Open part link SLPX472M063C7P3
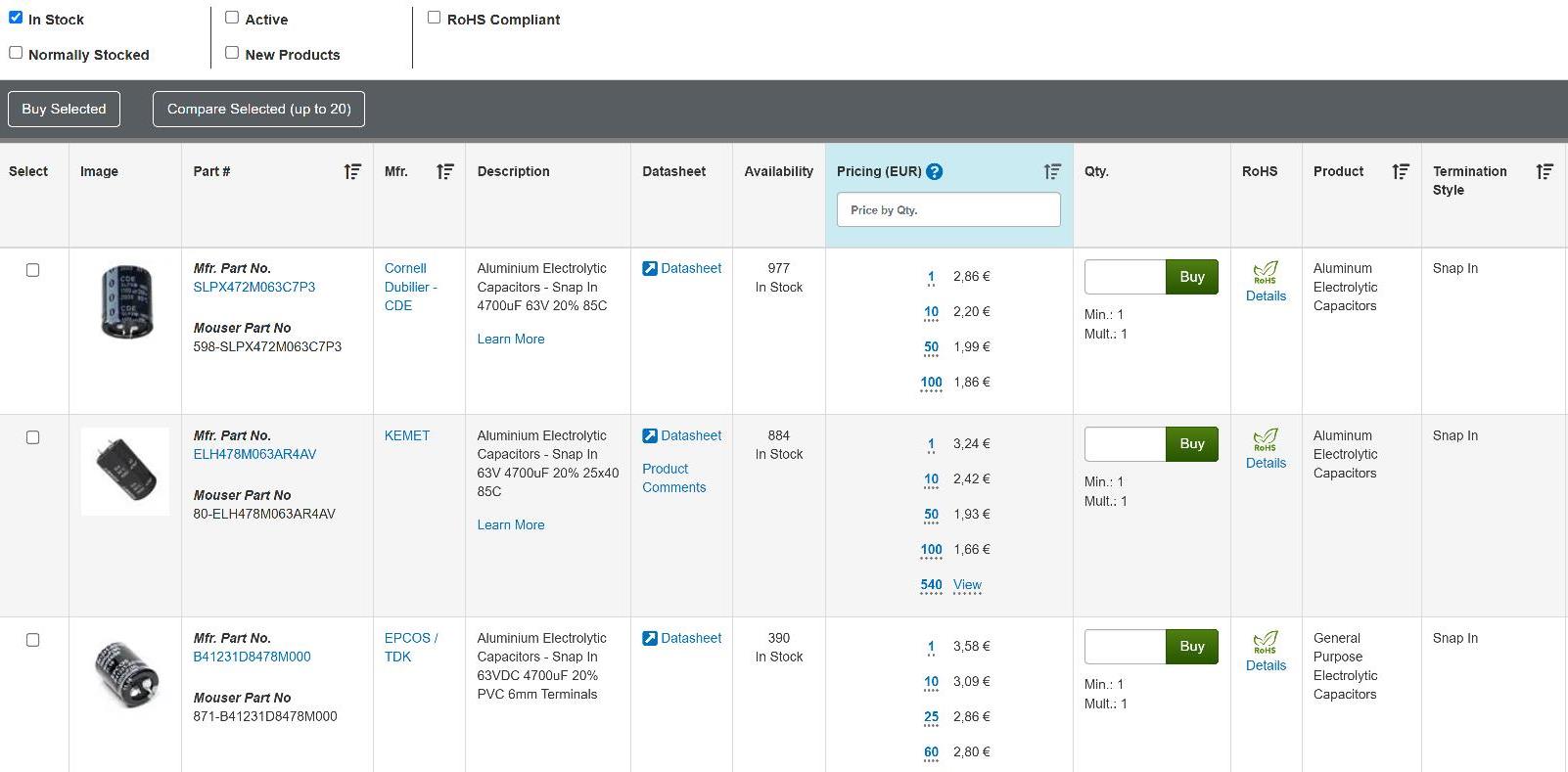The height and width of the screenshot is (772, 1568). [x=254, y=287]
